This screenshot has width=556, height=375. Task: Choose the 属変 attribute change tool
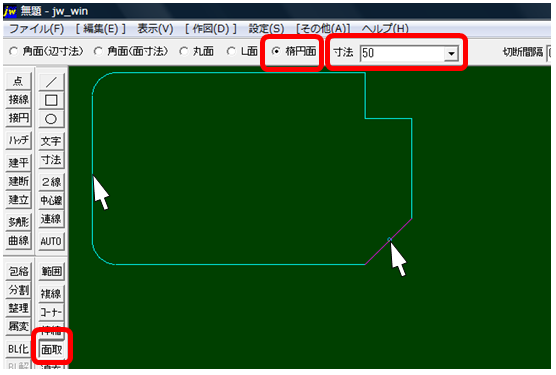tap(18, 326)
